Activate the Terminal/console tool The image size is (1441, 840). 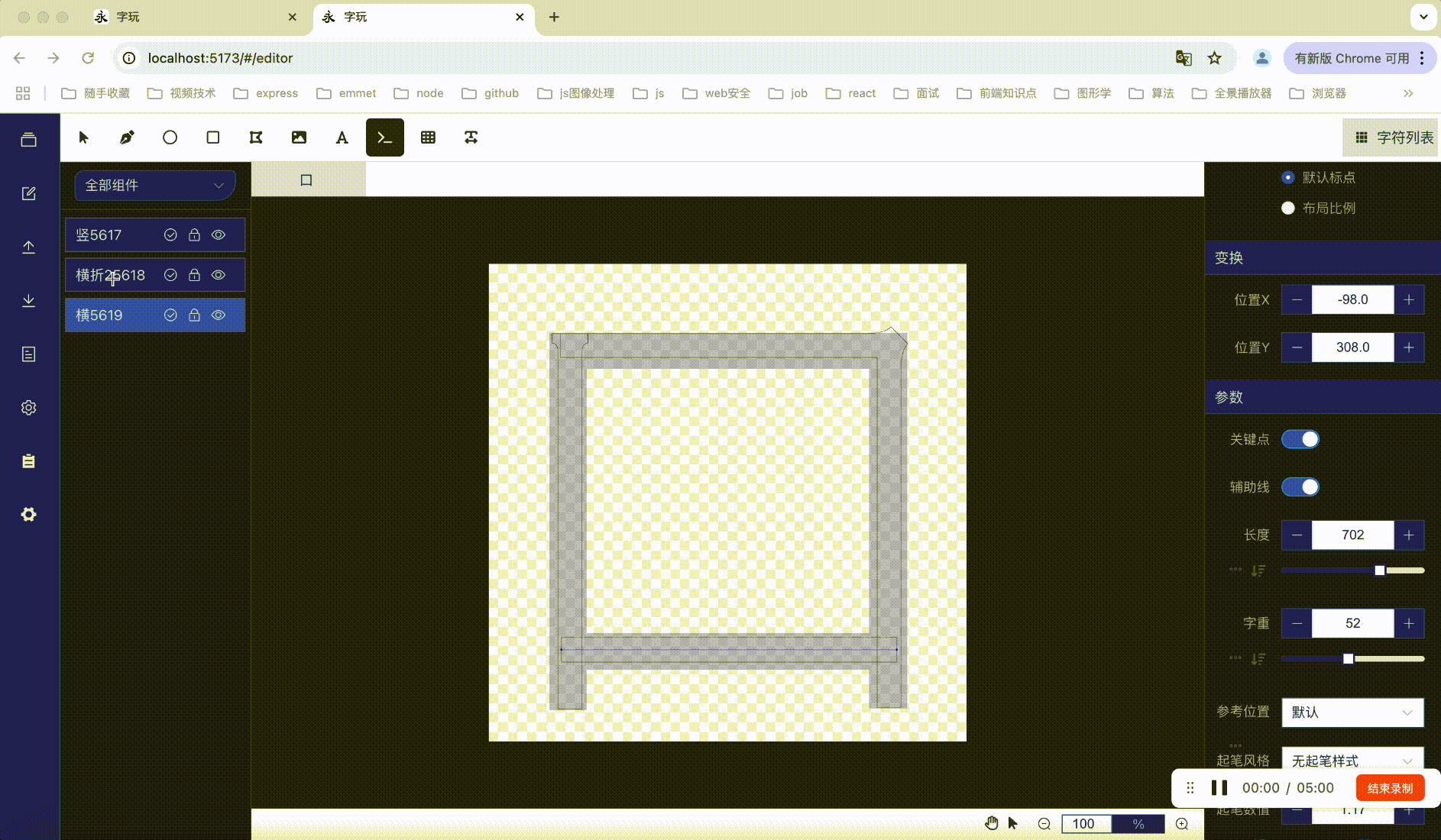pos(384,137)
